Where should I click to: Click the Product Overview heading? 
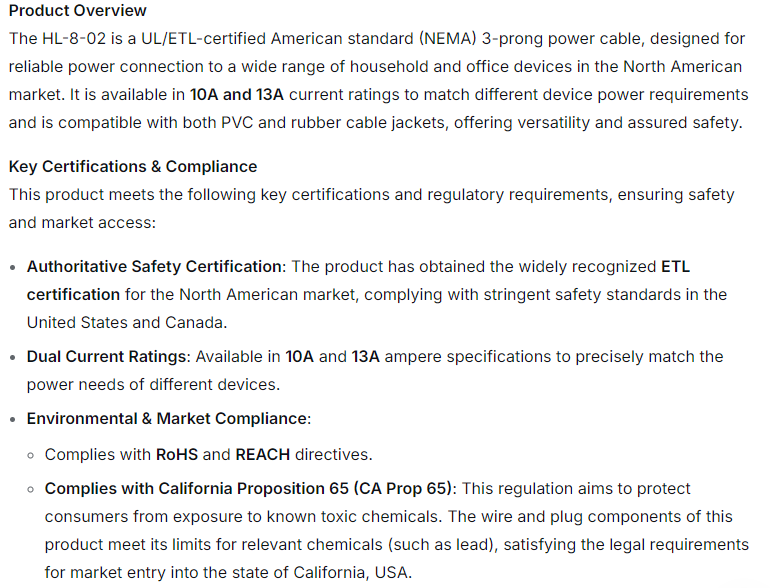point(77,11)
